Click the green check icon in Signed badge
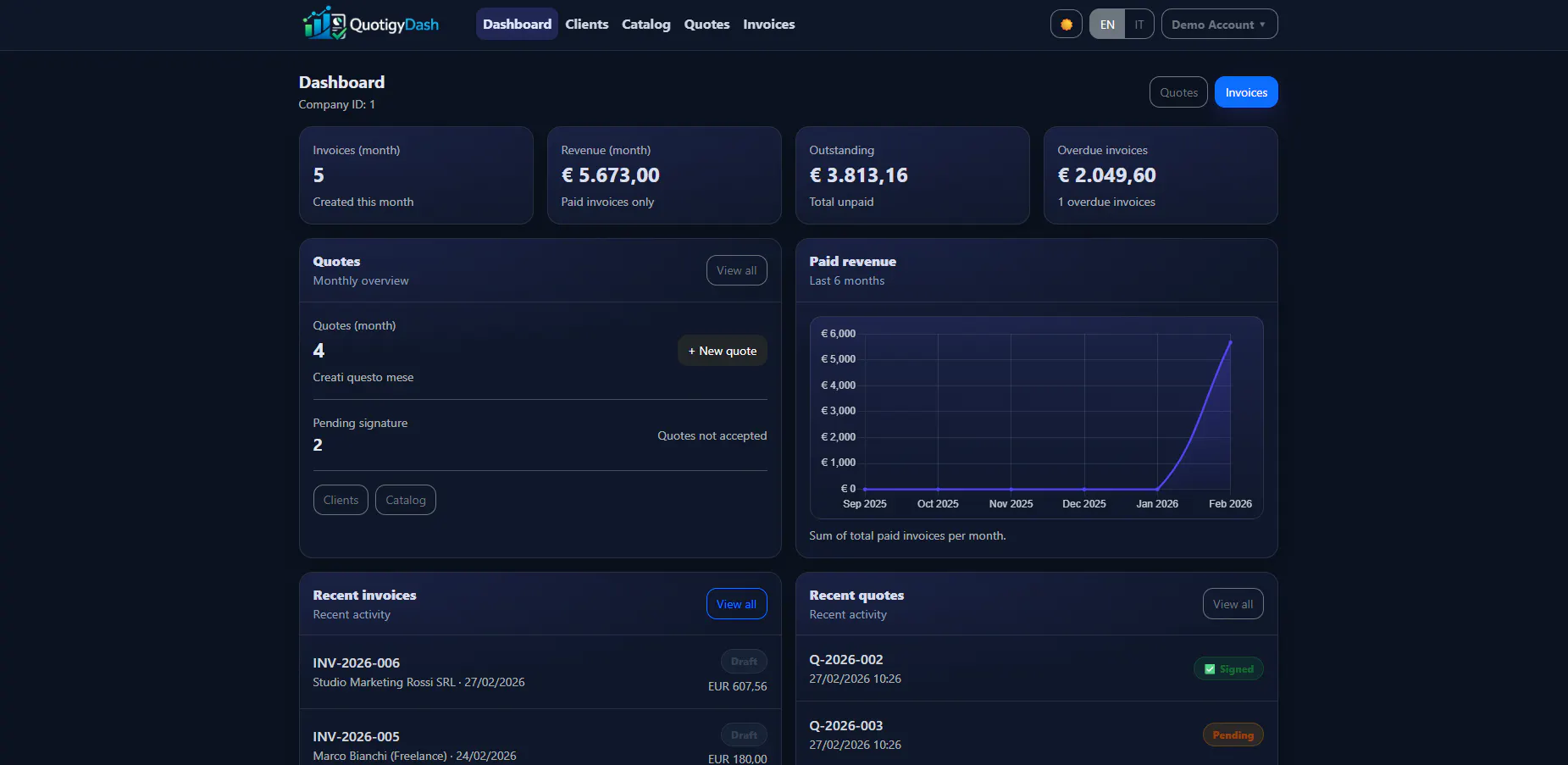 [x=1210, y=669]
